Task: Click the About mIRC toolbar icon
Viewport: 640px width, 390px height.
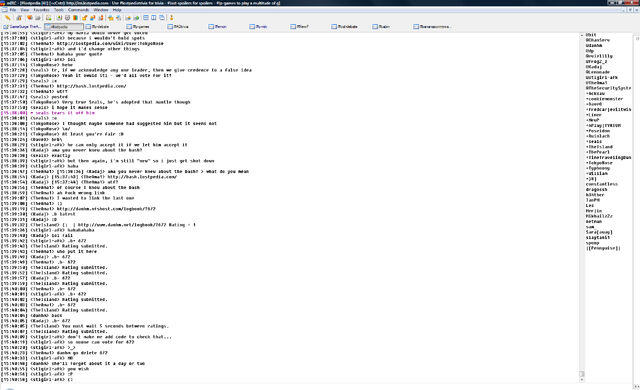Action: [171, 18]
